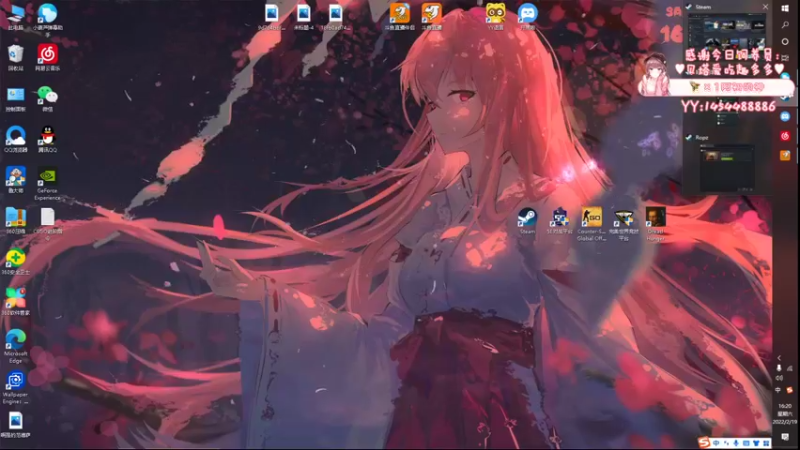Launch Tencent QQ penguin shortcut
This screenshot has width=800, height=450.
(47, 139)
